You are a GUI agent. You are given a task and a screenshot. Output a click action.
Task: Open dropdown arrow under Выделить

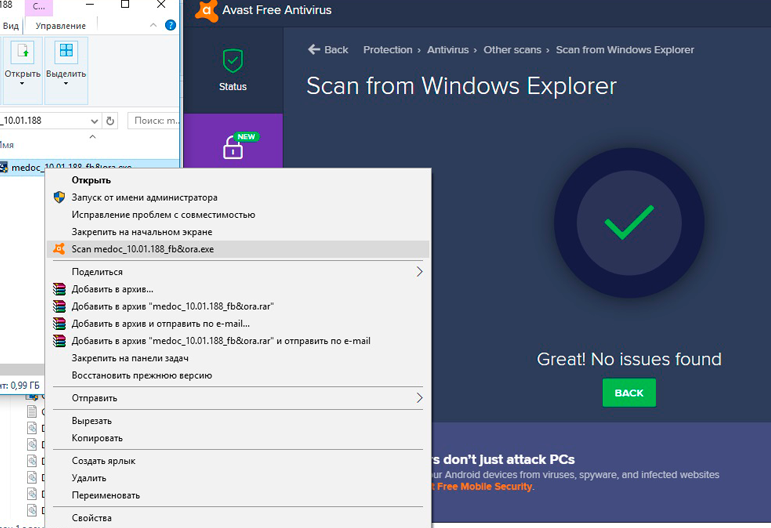point(66,84)
